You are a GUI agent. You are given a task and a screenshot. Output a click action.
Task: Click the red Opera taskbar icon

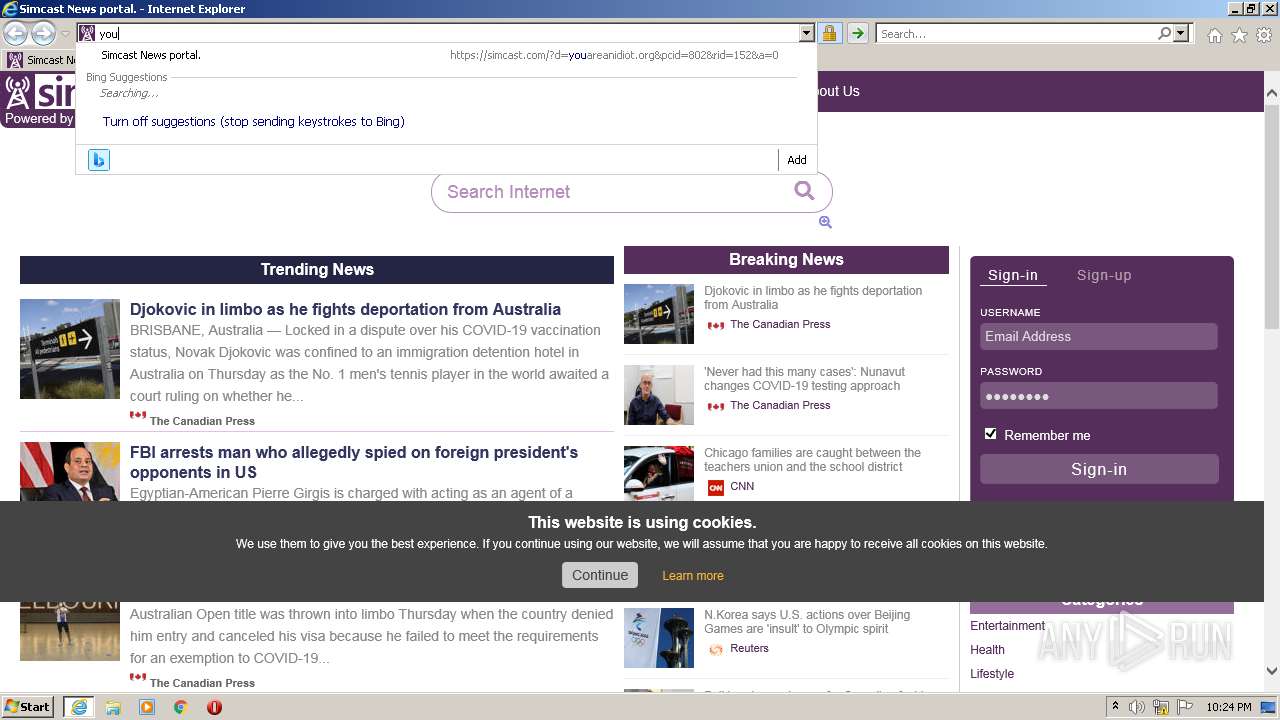tap(214, 707)
